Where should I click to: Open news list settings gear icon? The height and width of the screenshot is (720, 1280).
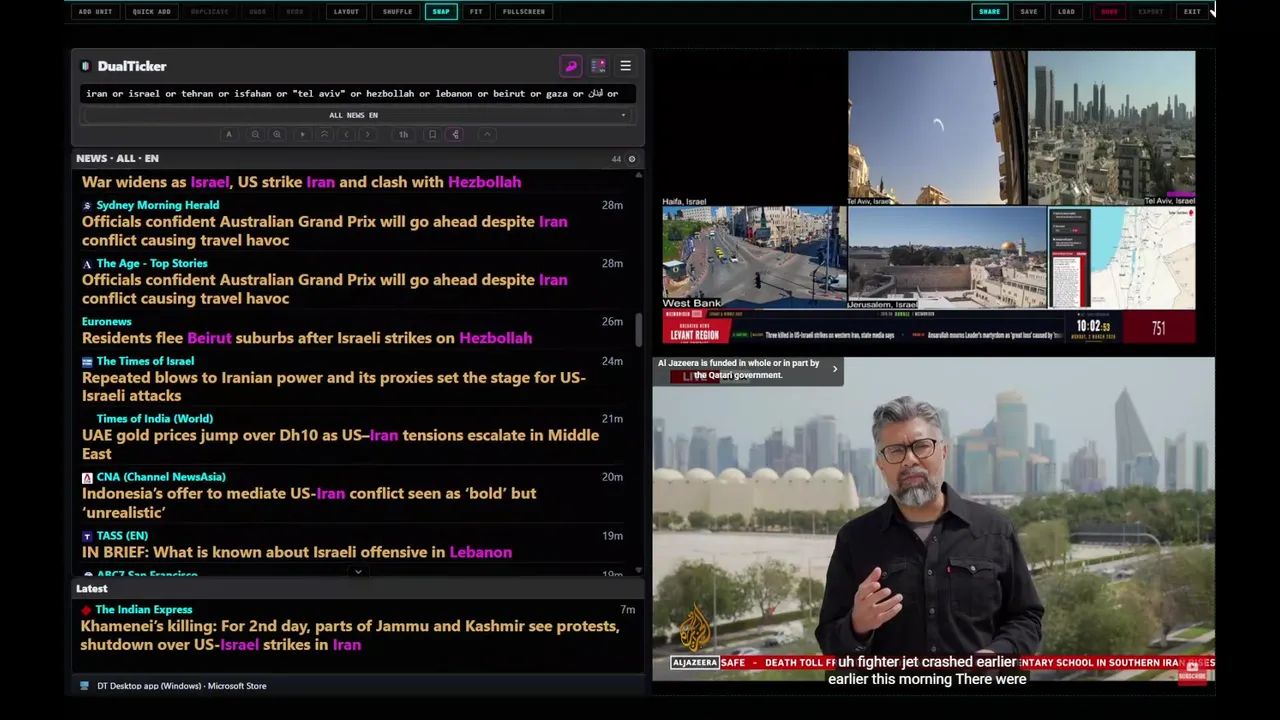click(x=631, y=159)
